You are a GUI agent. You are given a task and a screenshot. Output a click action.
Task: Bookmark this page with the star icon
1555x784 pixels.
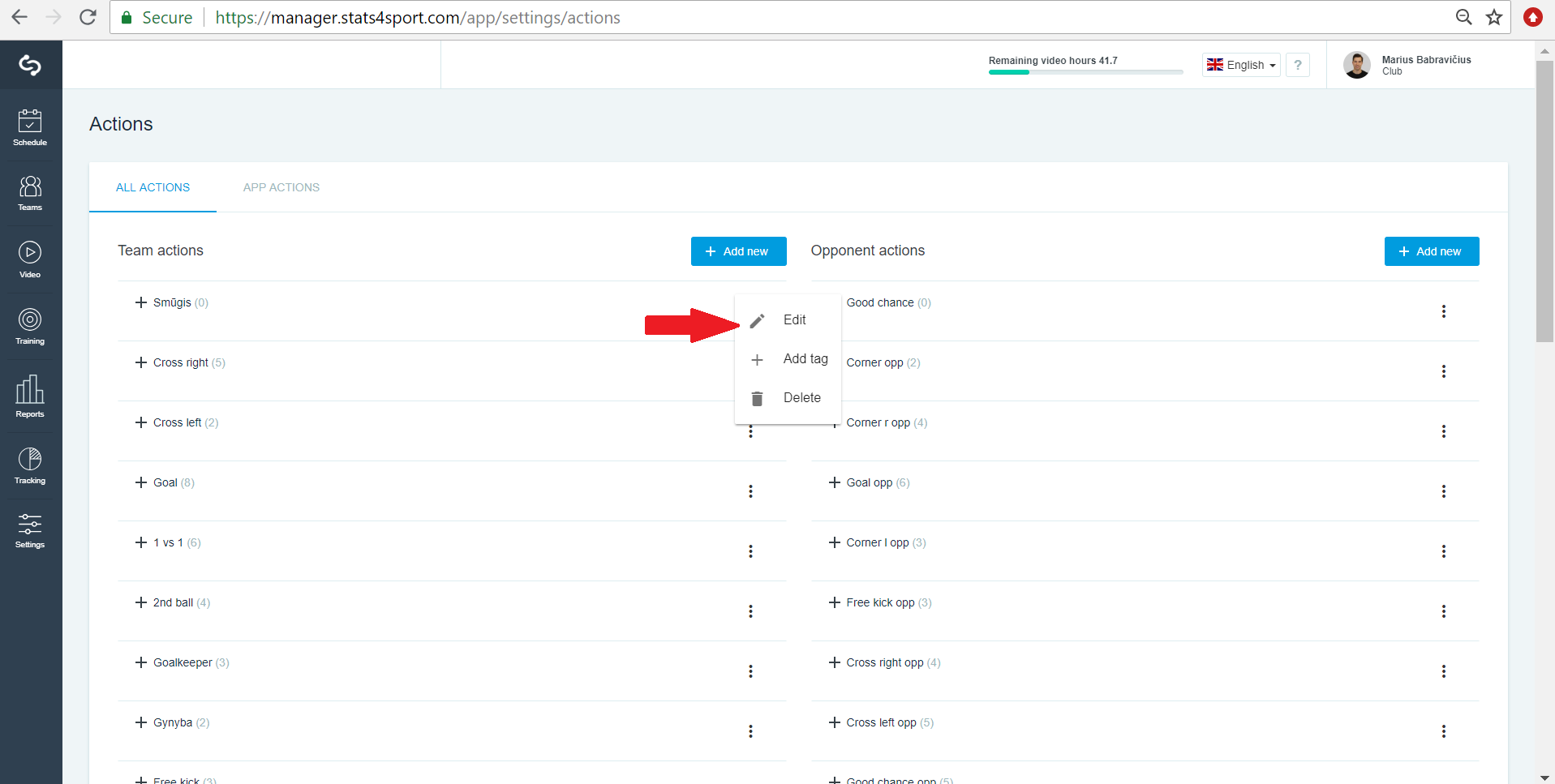click(x=1494, y=17)
